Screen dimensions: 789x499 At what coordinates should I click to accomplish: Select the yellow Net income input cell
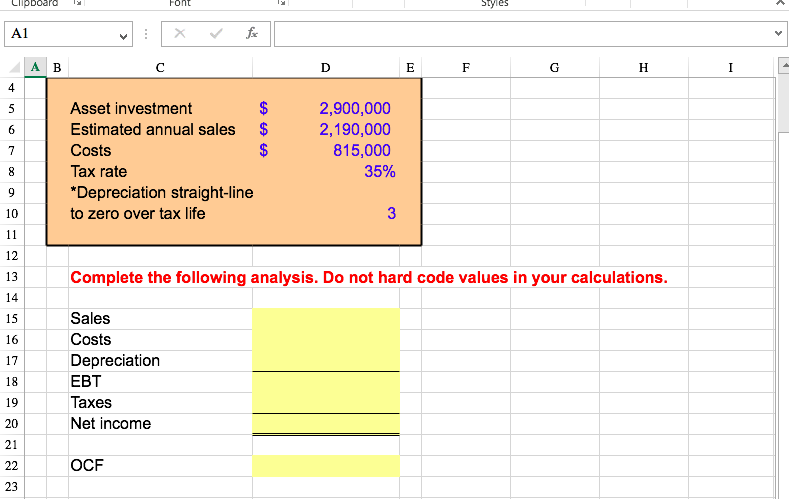tap(326, 424)
